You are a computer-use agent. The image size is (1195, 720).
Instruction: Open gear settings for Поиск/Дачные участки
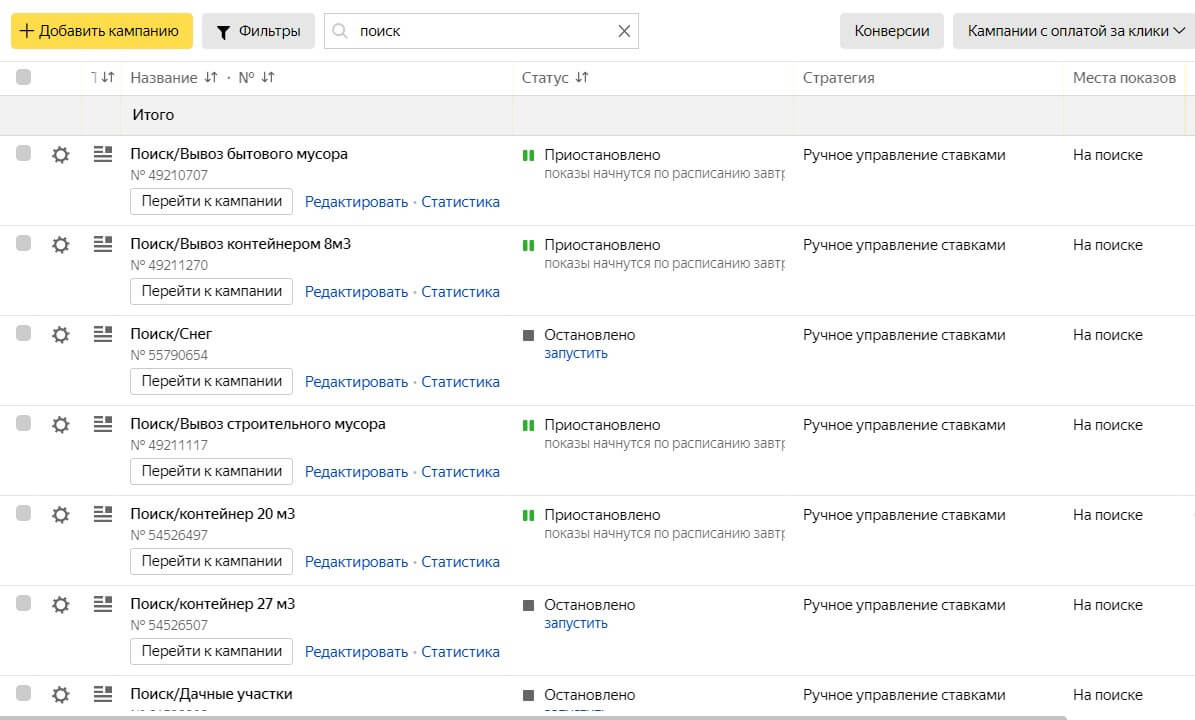tap(60, 694)
